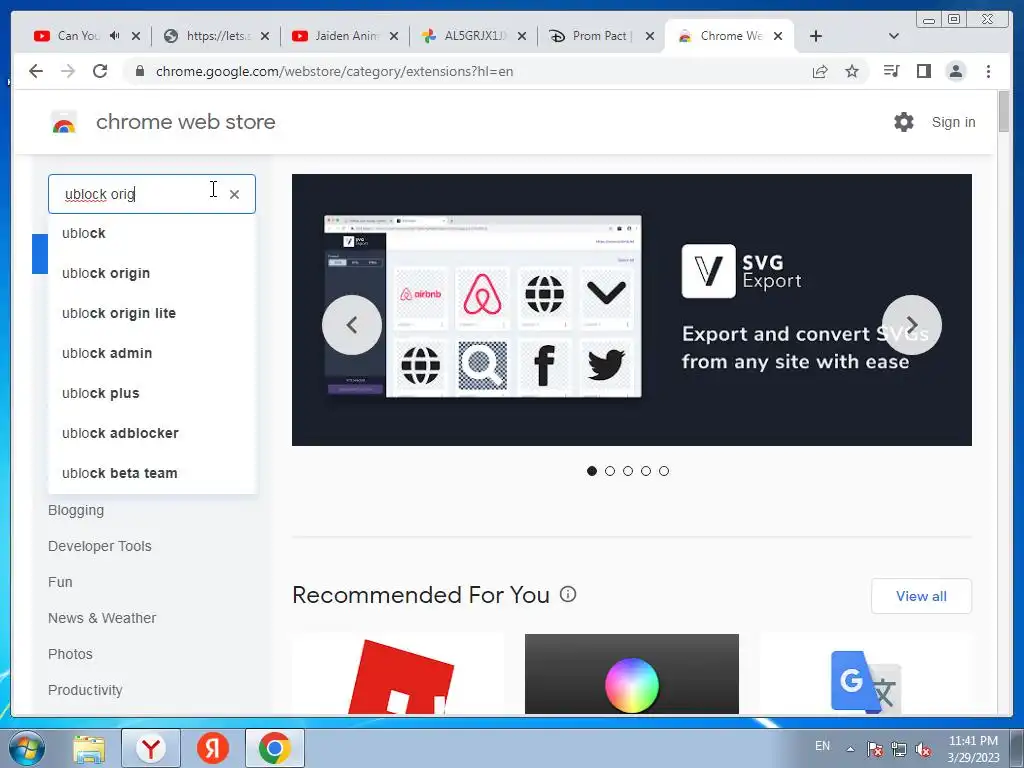Choose the 'ublock admin' suggestion
This screenshot has width=1024, height=768.
tap(152, 353)
